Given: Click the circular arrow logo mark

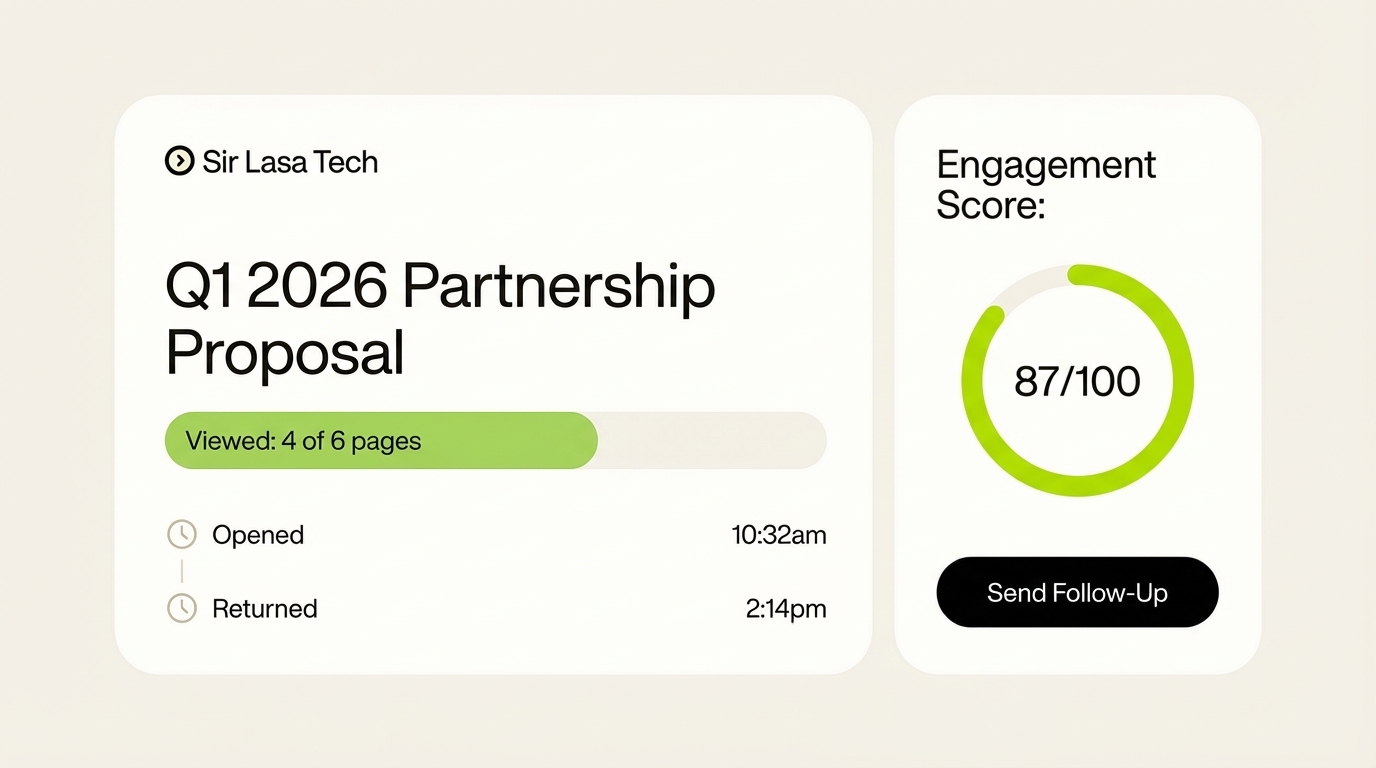Looking at the screenshot, I should point(178,161).
